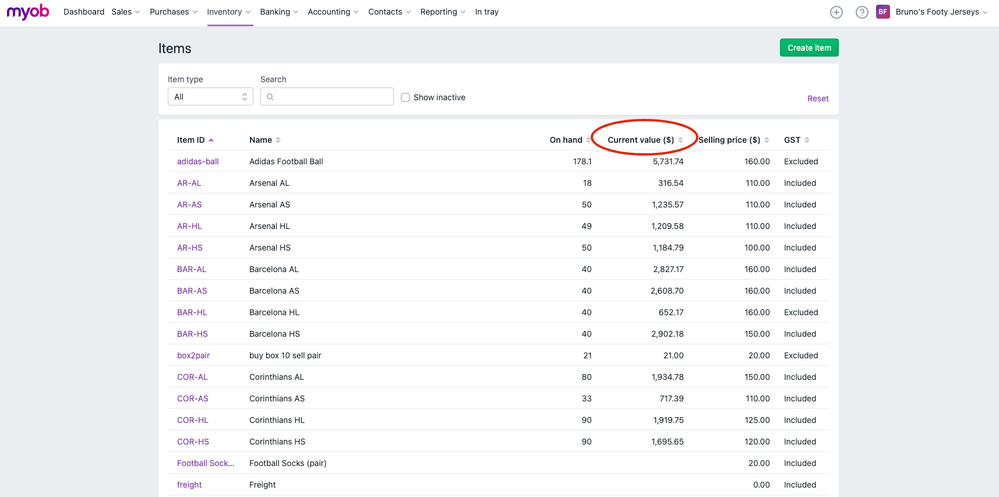
Task: Click the BF business avatar icon
Action: click(x=883, y=12)
